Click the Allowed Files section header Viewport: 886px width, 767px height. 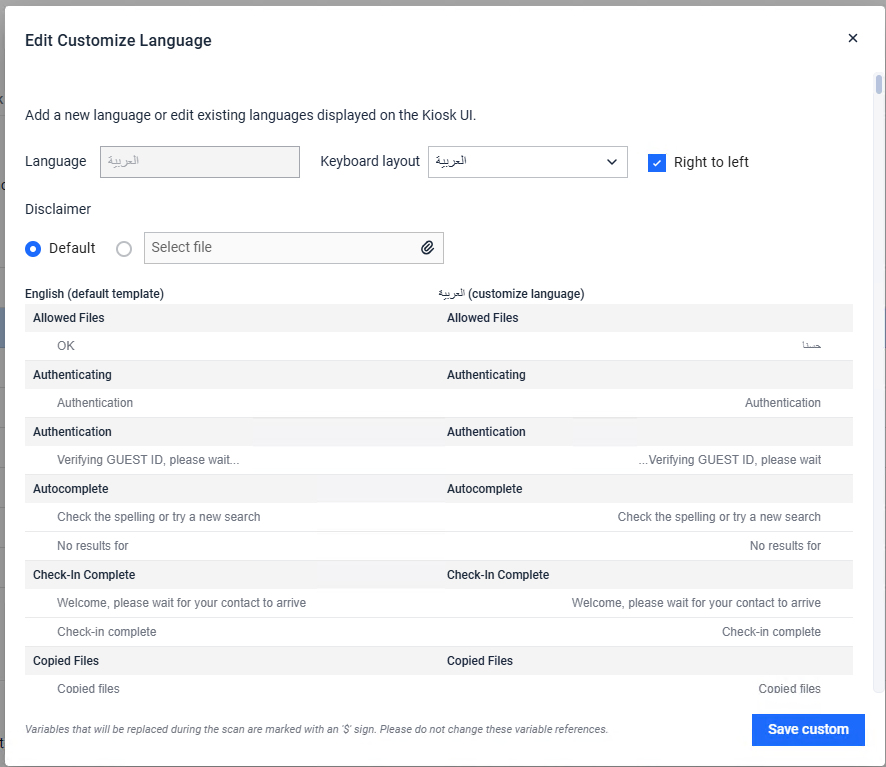coord(68,318)
